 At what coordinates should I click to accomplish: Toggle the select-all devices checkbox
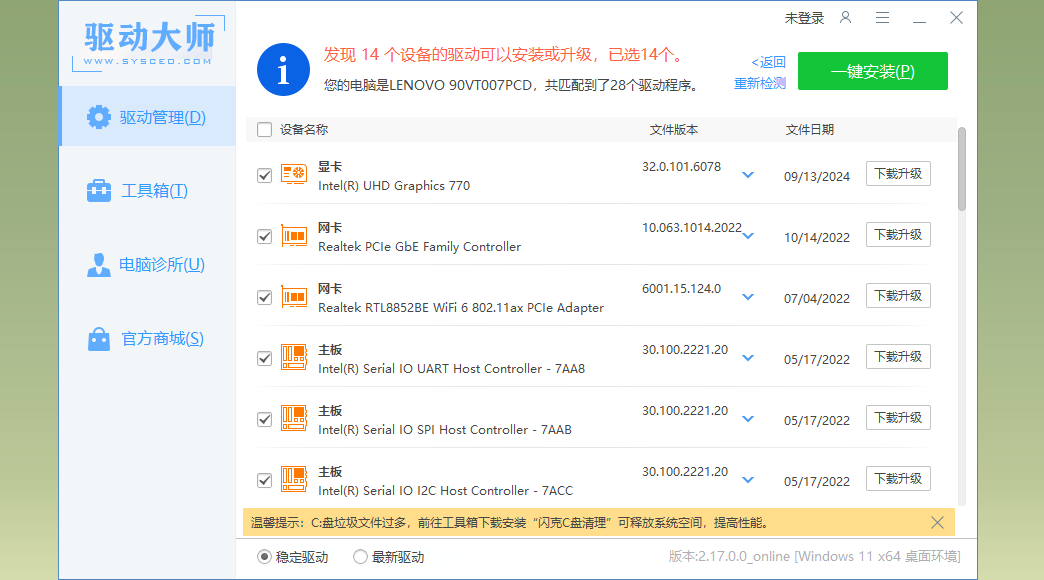point(264,129)
